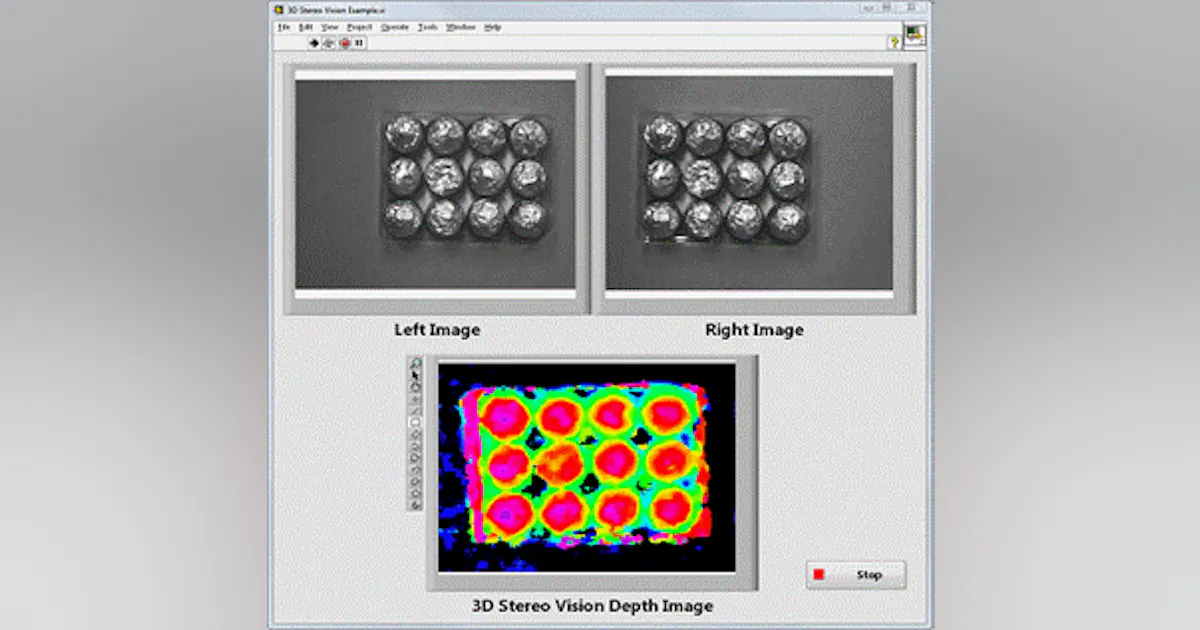Click the colored 3D depth image display
The width and height of the screenshot is (1200, 630).
coord(587,468)
